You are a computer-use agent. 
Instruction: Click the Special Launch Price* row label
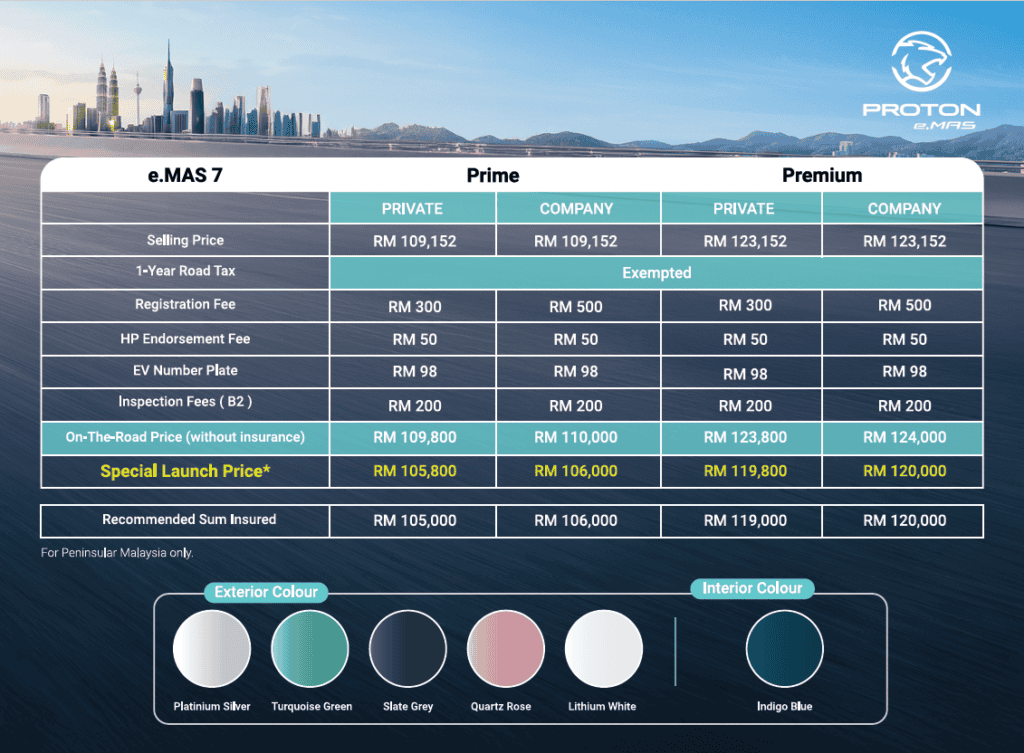185,471
